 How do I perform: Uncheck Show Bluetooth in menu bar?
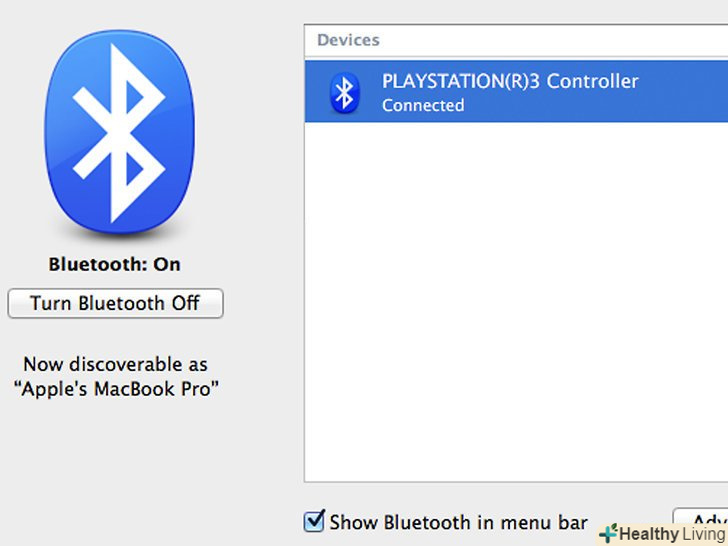314,521
